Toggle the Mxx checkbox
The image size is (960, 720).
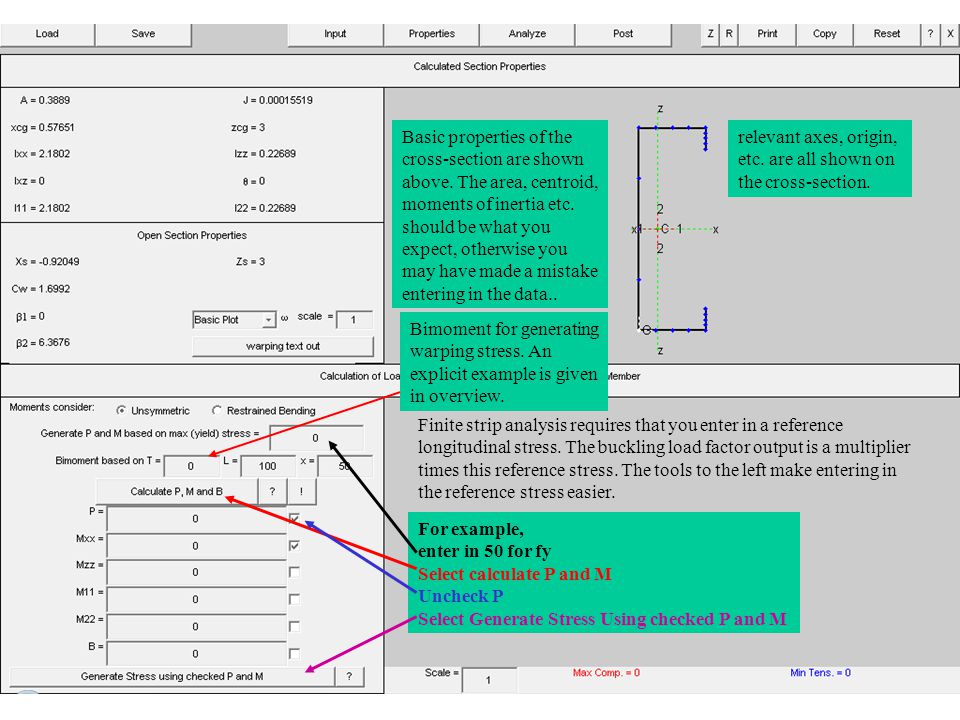pyautogui.click(x=294, y=546)
